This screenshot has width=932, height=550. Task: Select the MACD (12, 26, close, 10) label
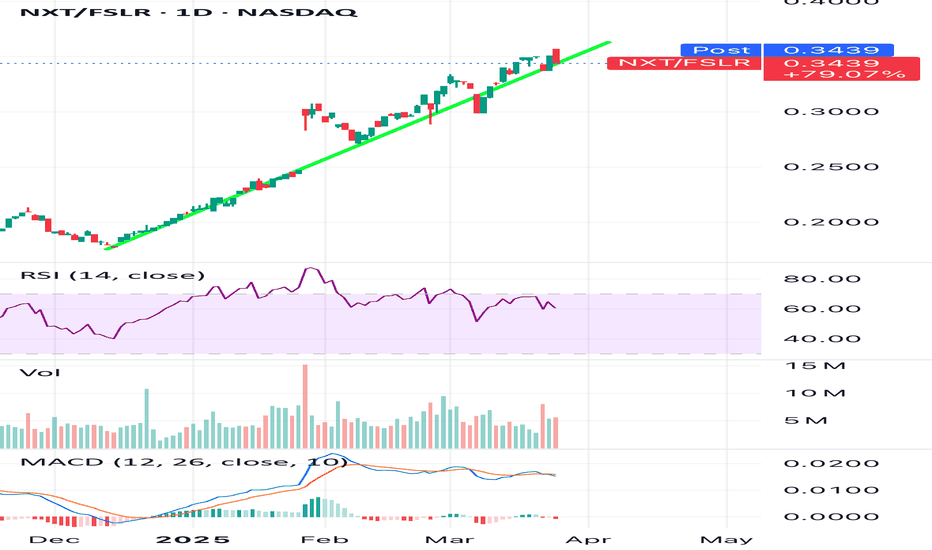coord(184,462)
